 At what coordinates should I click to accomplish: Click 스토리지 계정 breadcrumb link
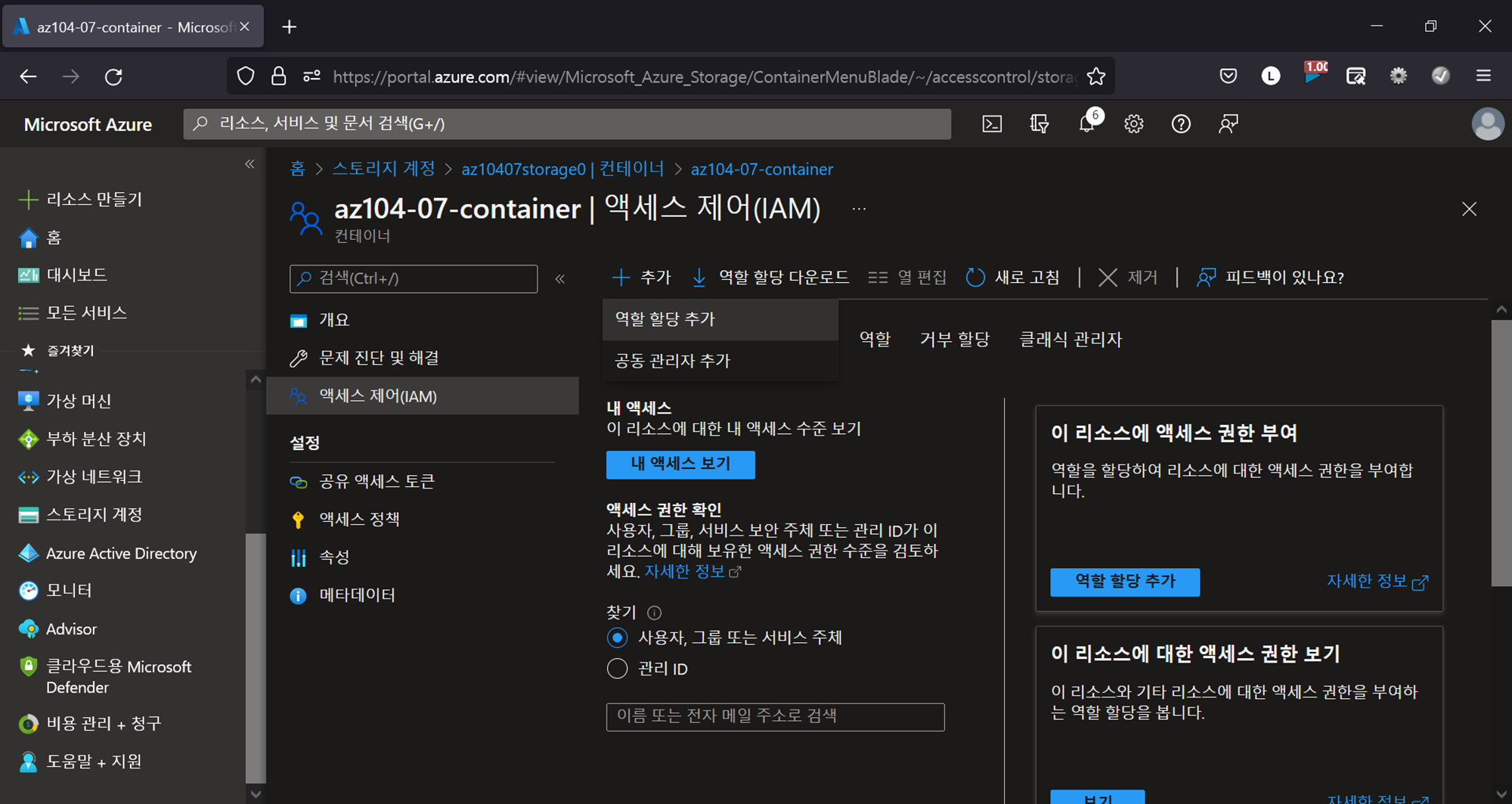click(x=384, y=169)
